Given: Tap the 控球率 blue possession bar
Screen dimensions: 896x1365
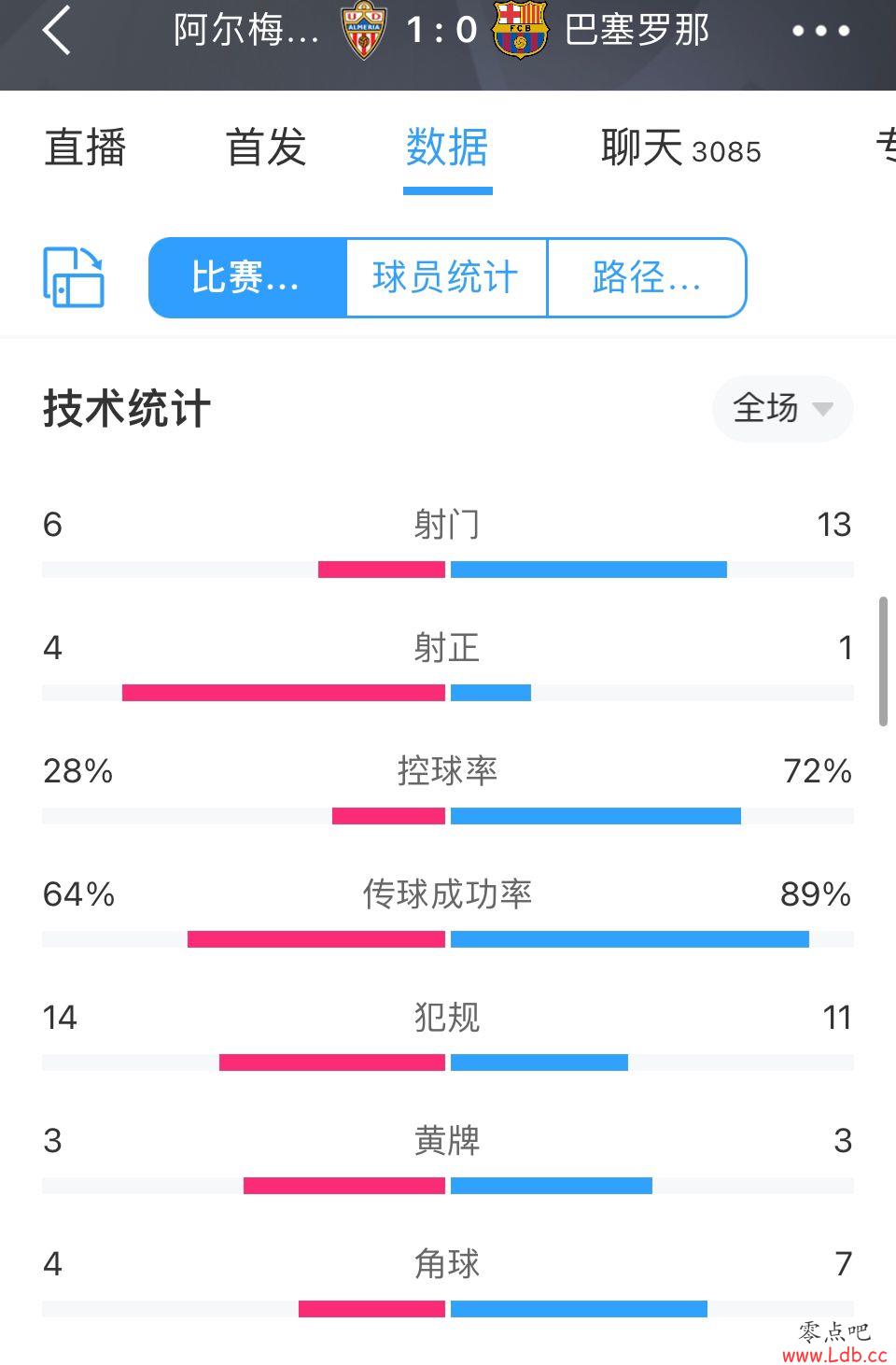Looking at the screenshot, I should (595, 816).
